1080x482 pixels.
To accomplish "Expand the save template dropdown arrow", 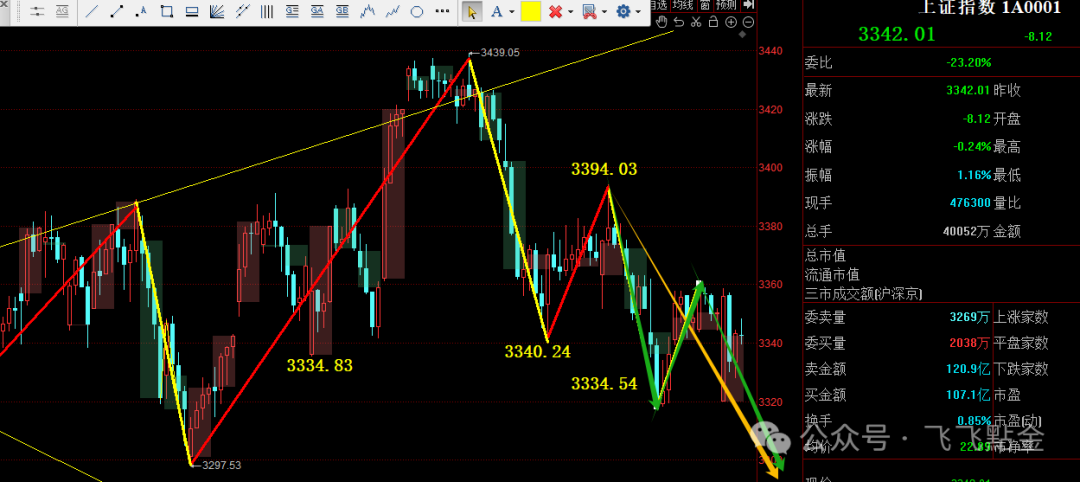I will point(604,12).
